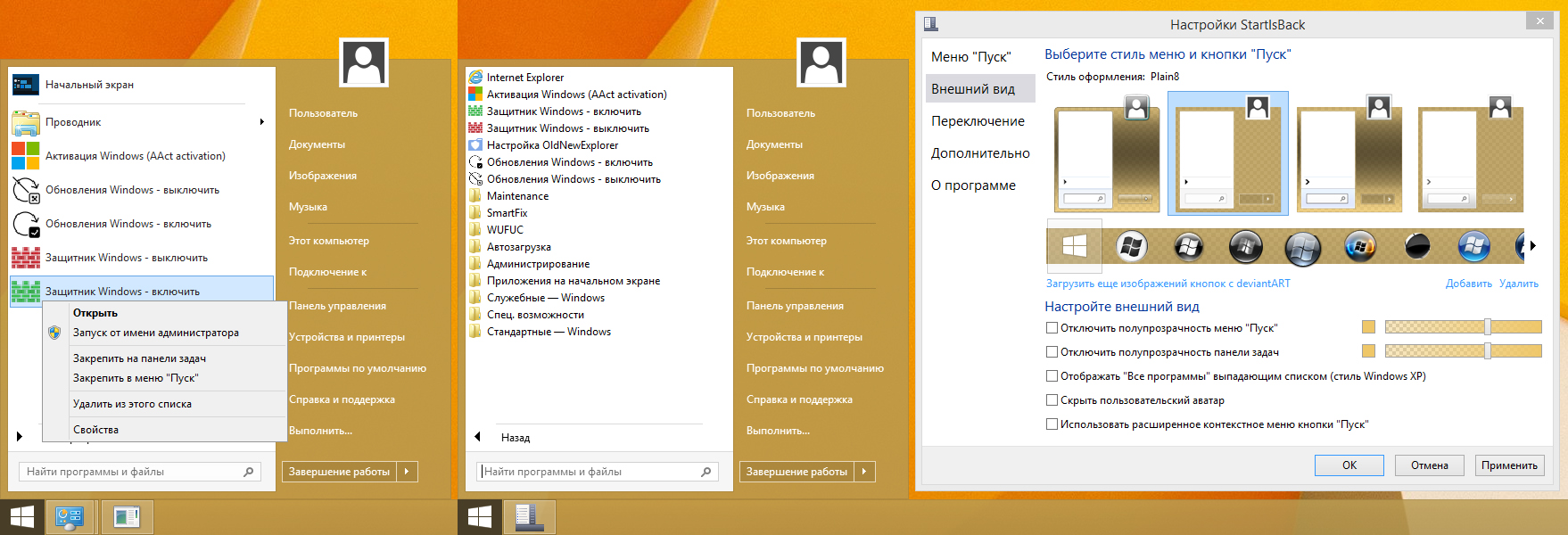Open shutdown options arrow in first Start menu

[x=407, y=472]
